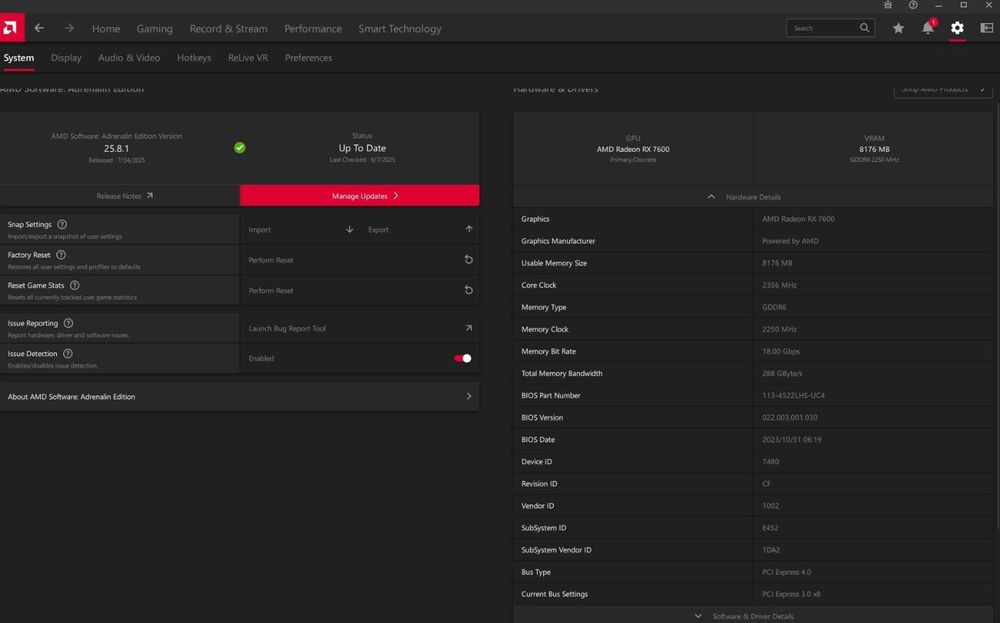The image size is (1000, 623).
Task: Open notifications bell icon
Action: coord(928,28)
